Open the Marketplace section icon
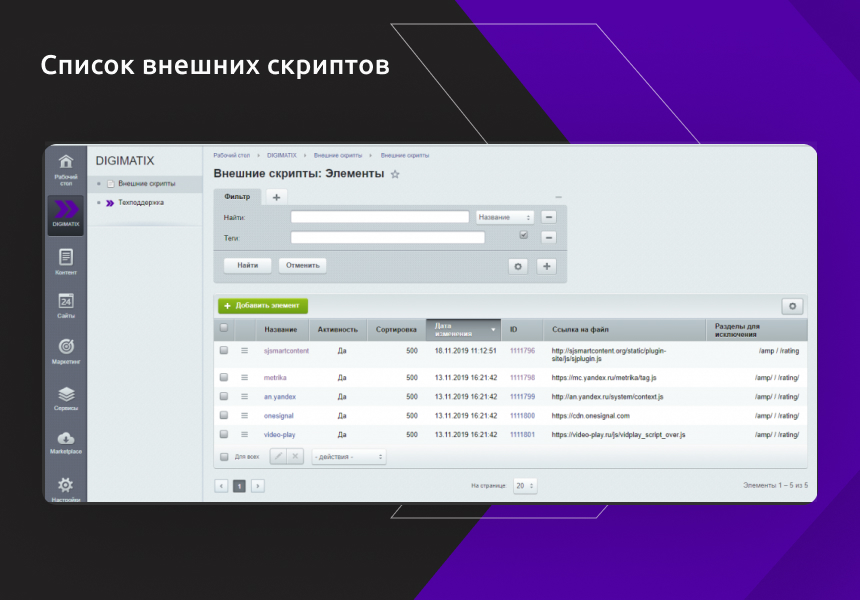860x600 pixels. pyautogui.click(x=65, y=438)
